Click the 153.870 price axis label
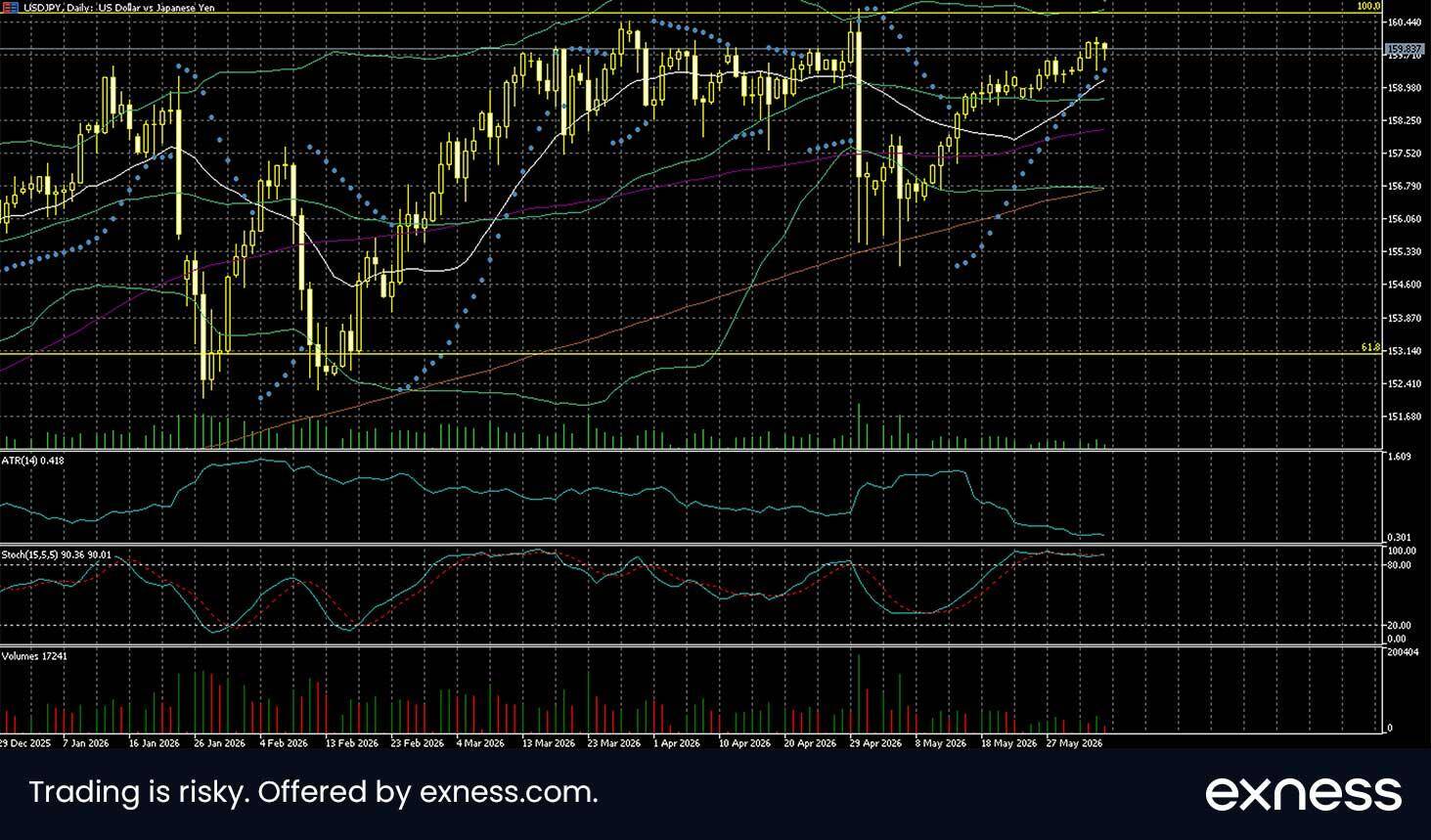 (x=1403, y=318)
